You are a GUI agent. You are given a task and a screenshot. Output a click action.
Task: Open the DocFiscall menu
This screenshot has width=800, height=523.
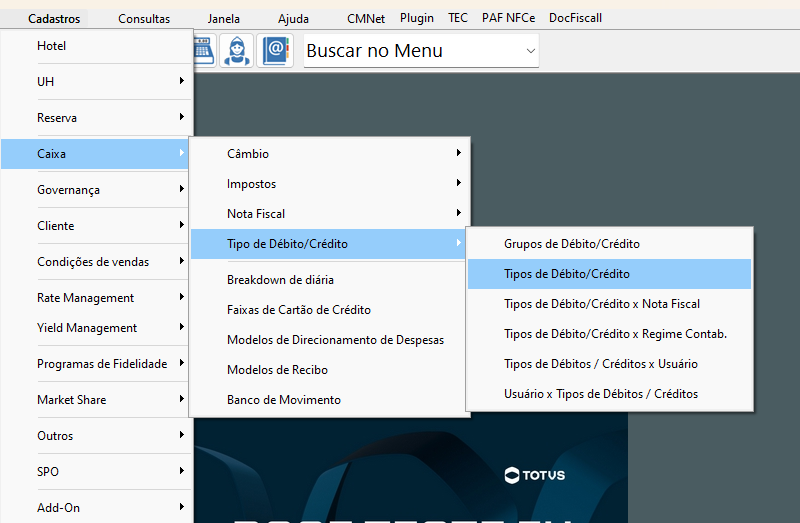tap(575, 18)
